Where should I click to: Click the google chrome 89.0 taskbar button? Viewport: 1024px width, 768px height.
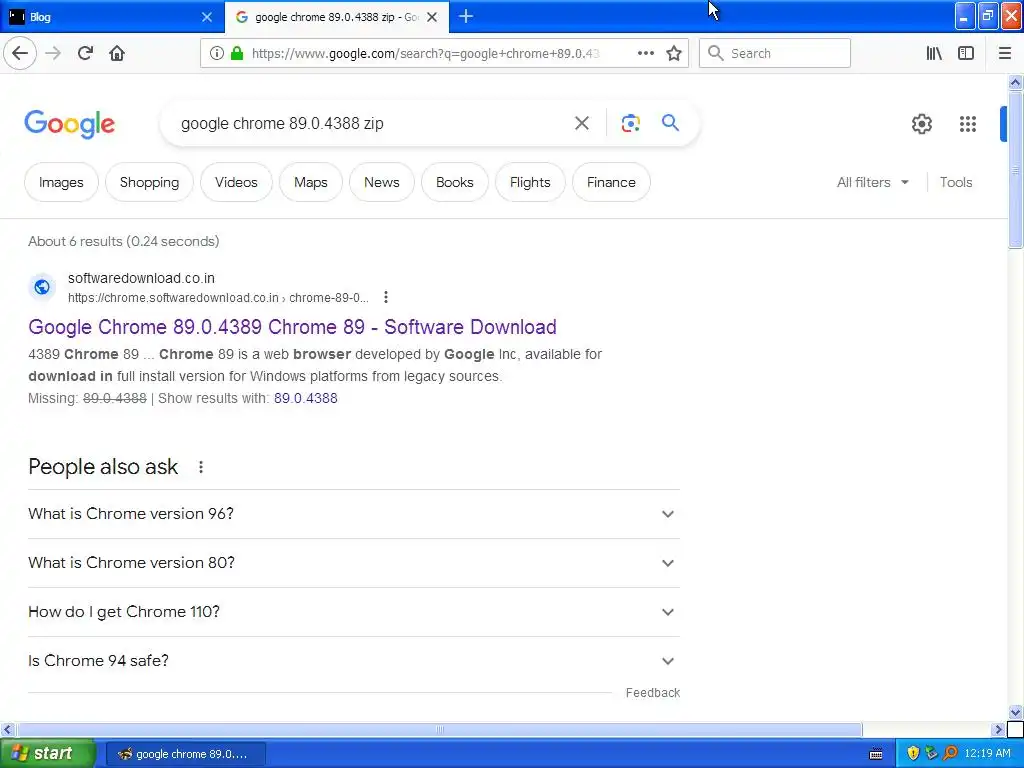[x=185, y=754]
